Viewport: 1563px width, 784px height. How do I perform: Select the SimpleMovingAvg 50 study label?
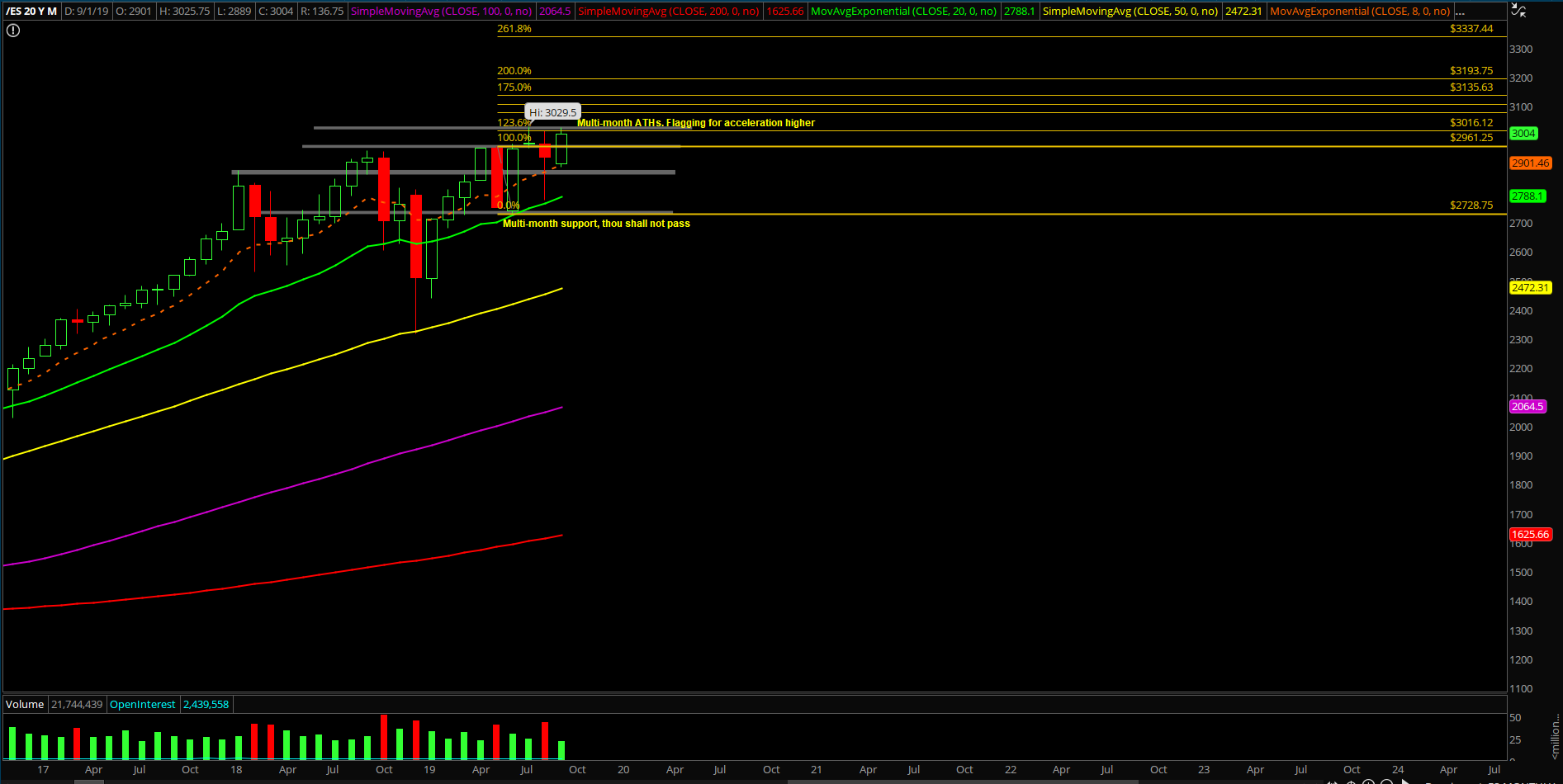coord(1130,12)
